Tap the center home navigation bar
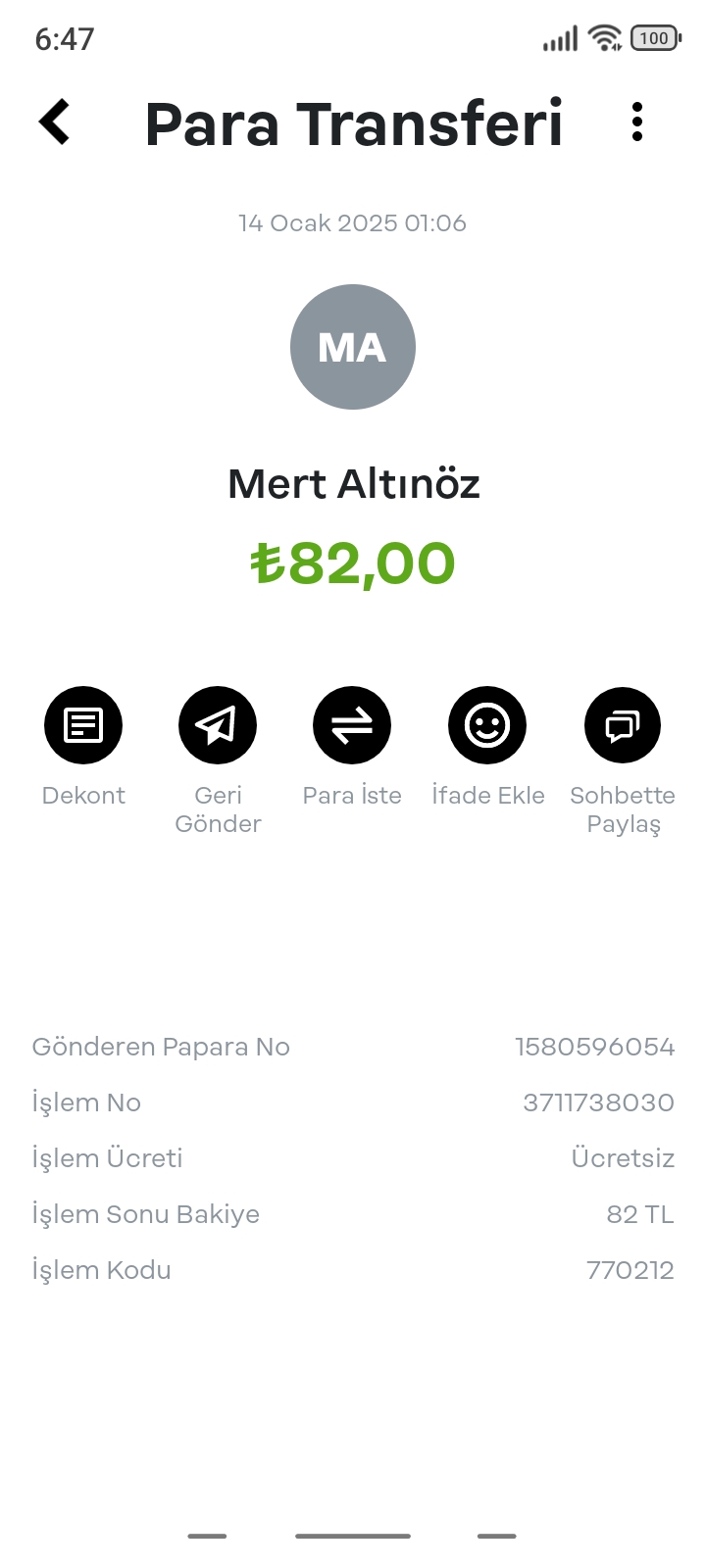The width and height of the screenshot is (706, 1568). tap(353, 1536)
